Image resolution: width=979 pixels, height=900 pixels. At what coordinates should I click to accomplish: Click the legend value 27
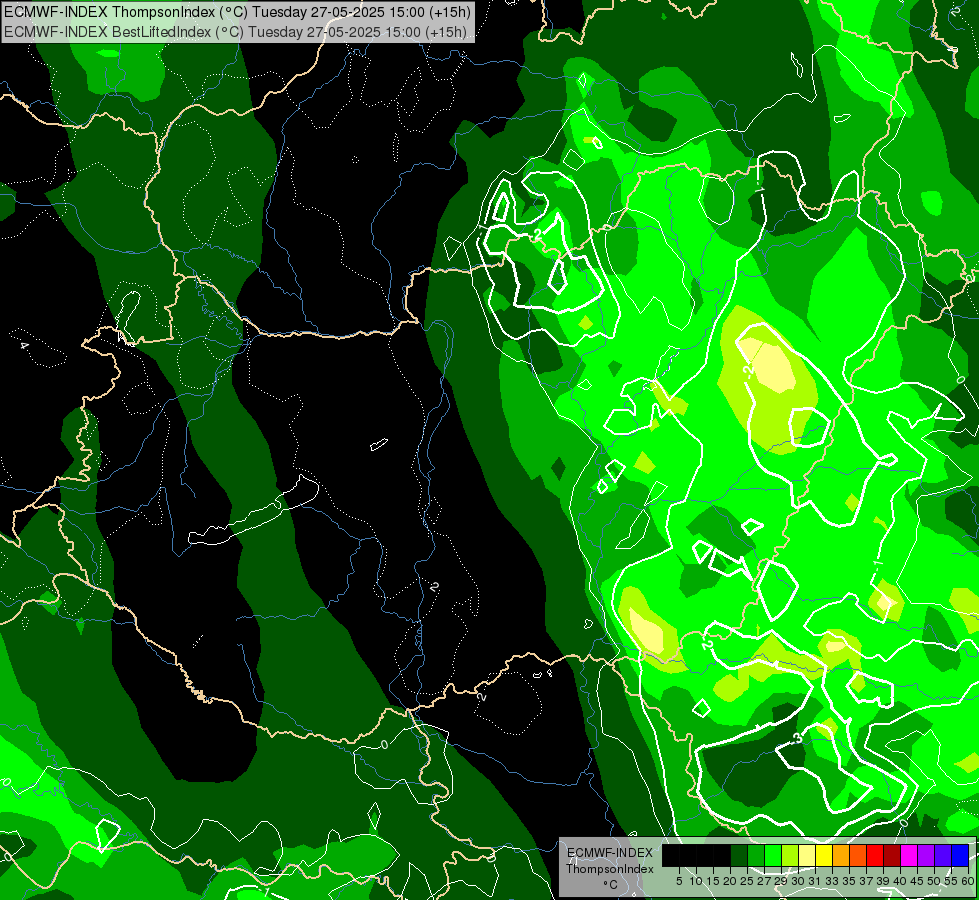[764, 881]
